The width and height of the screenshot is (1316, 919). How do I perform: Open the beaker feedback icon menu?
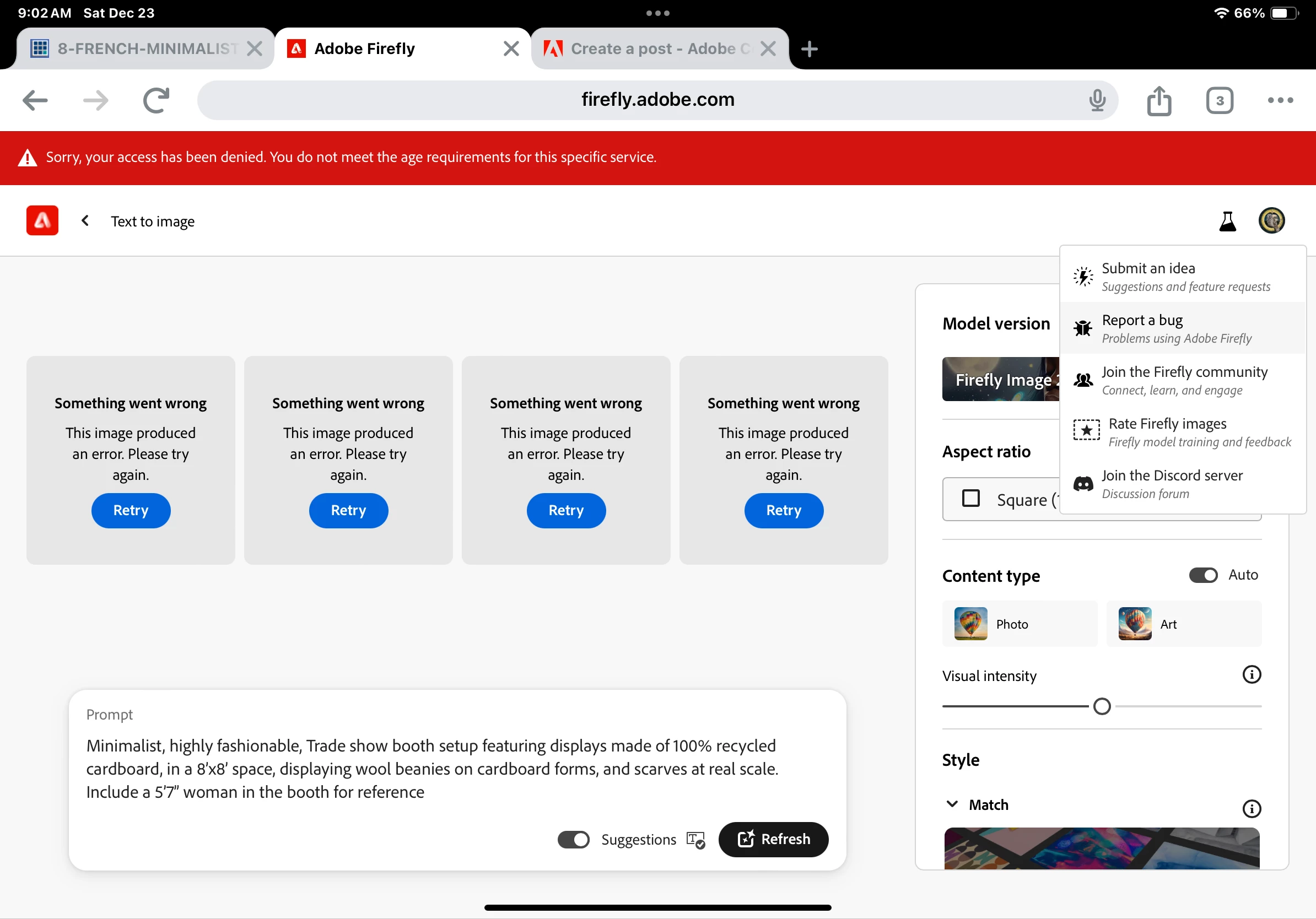click(x=1227, y=221)
